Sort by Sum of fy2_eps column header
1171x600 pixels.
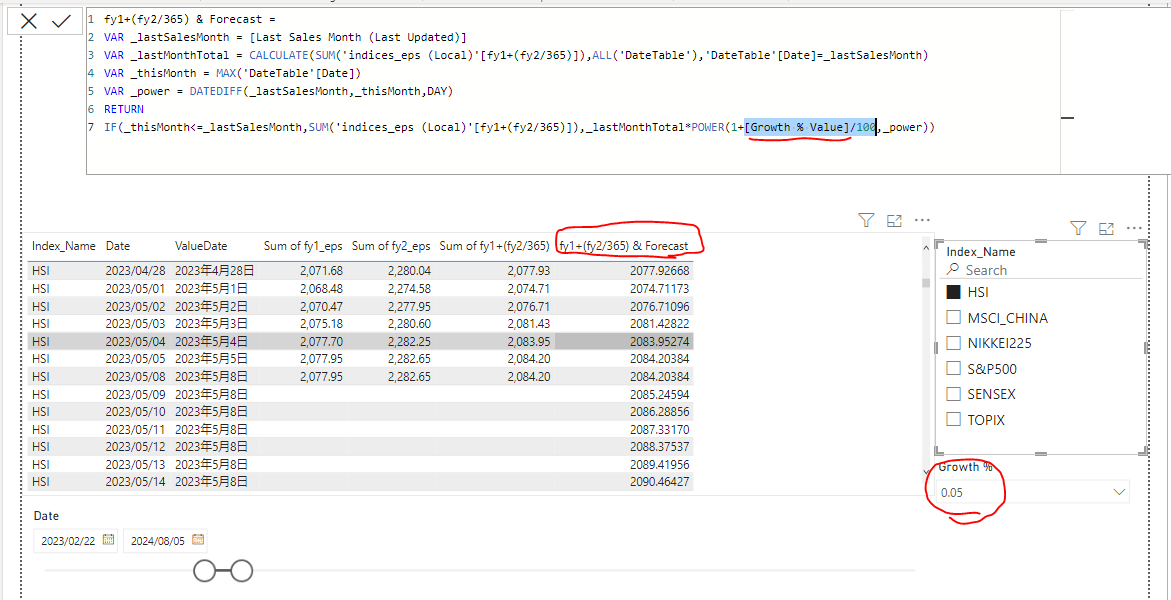(391, 245)
